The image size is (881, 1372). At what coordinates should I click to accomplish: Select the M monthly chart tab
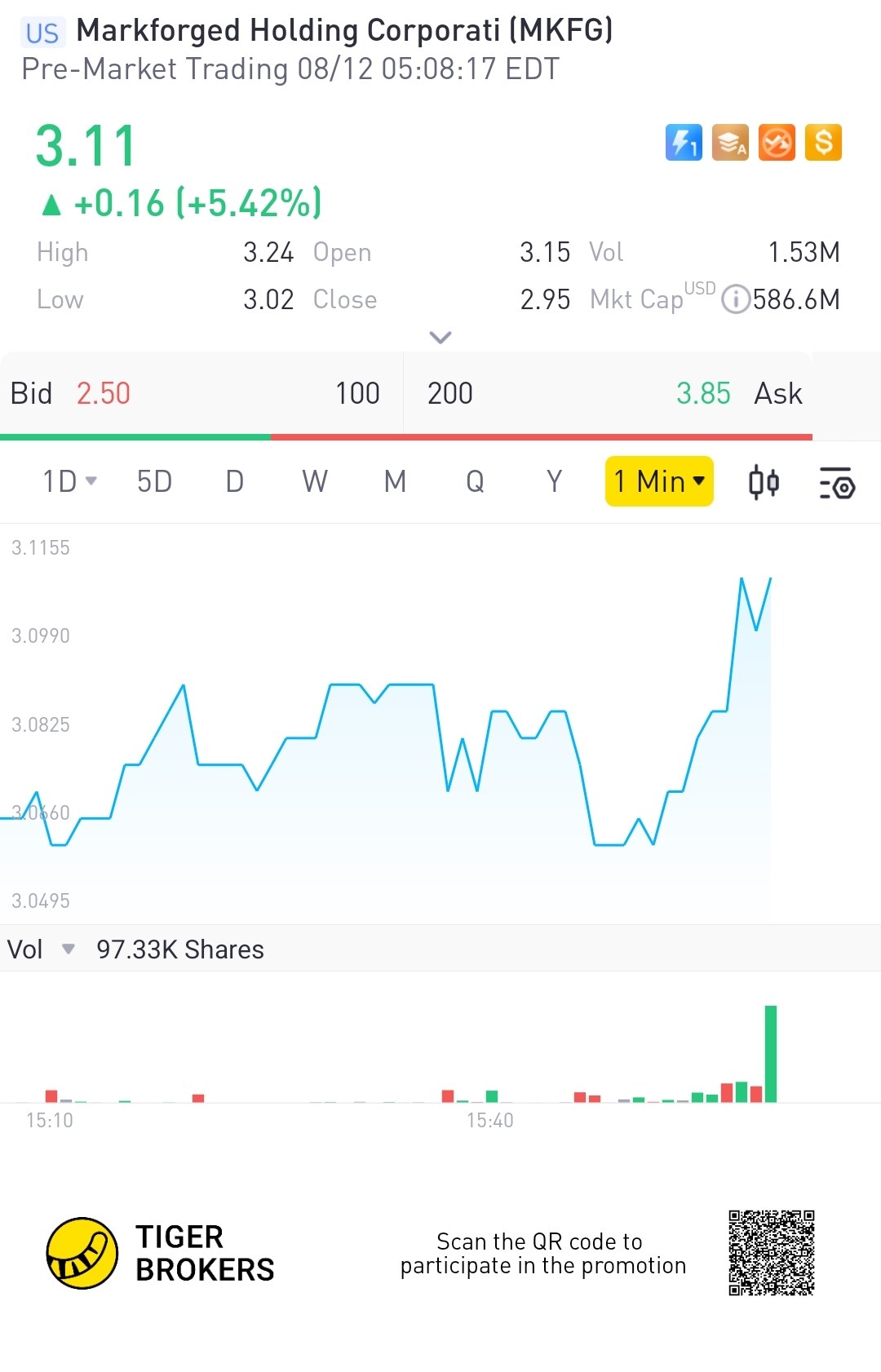395,482
